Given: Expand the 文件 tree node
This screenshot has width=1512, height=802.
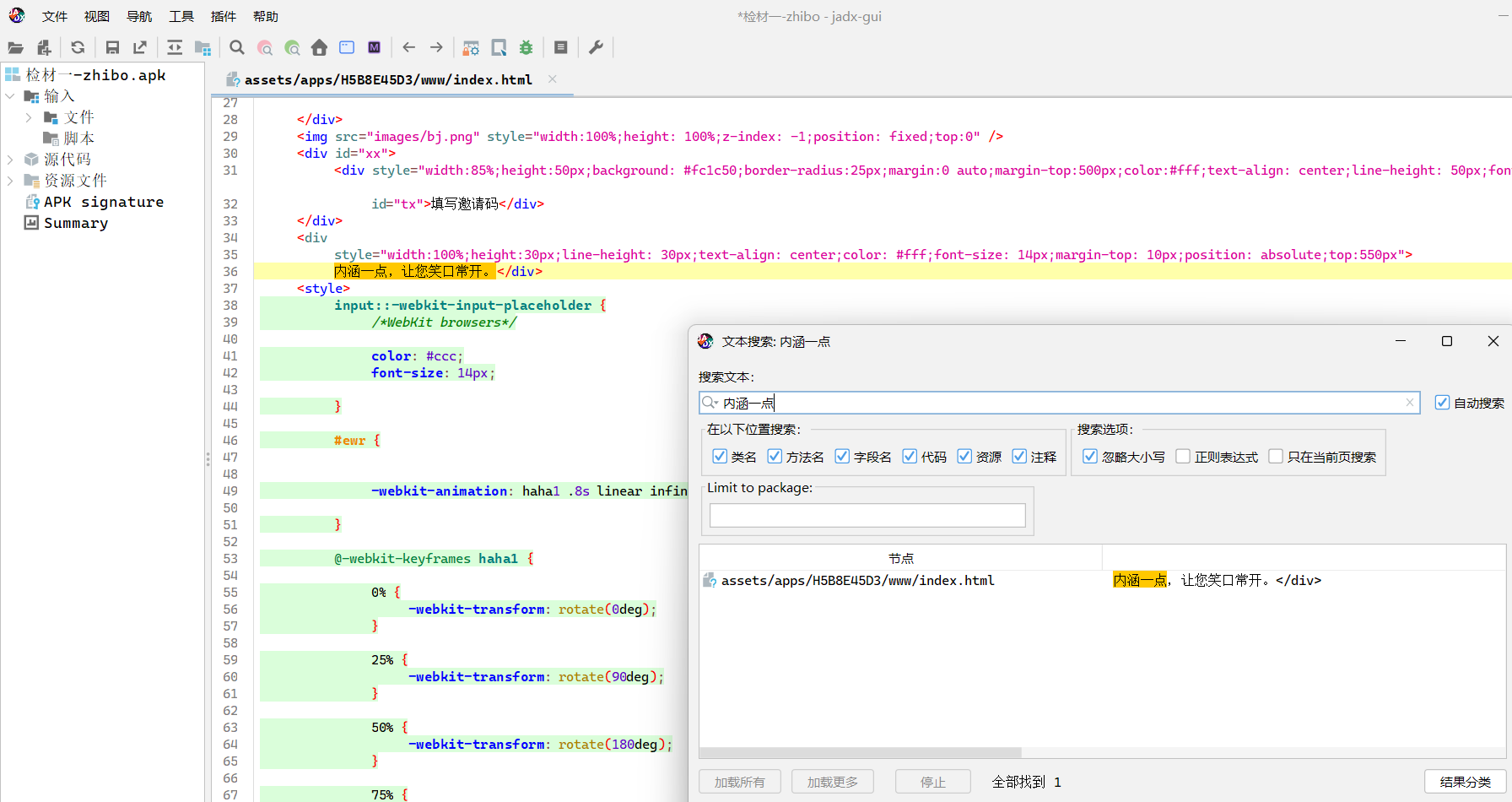Looking at the screenshot, I should pos(29,117).
